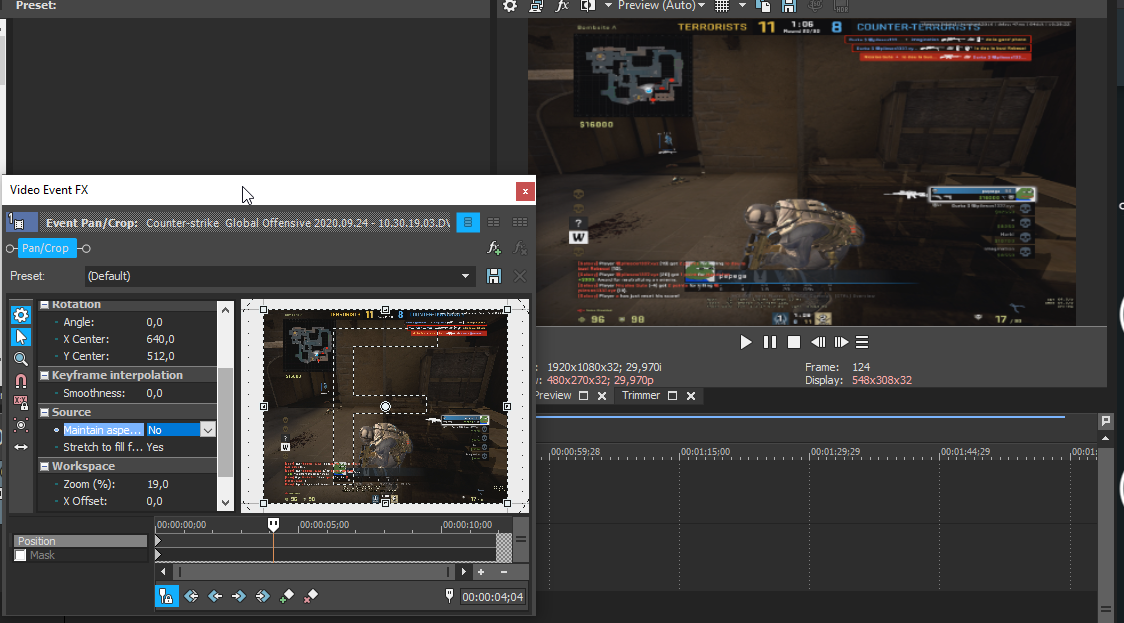Screen dimensions: 1124x623
Task: Click the Show Properties gear icon
Action: click(21, 315)
